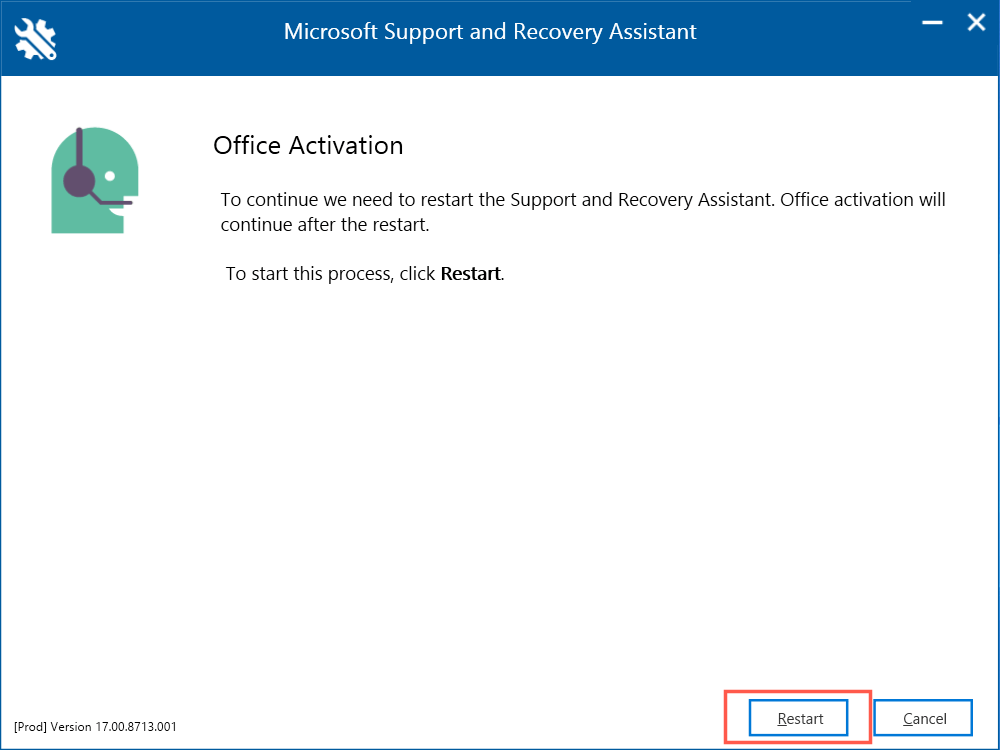Click the dark earpiece on the agent avatar

pos(79,181)
